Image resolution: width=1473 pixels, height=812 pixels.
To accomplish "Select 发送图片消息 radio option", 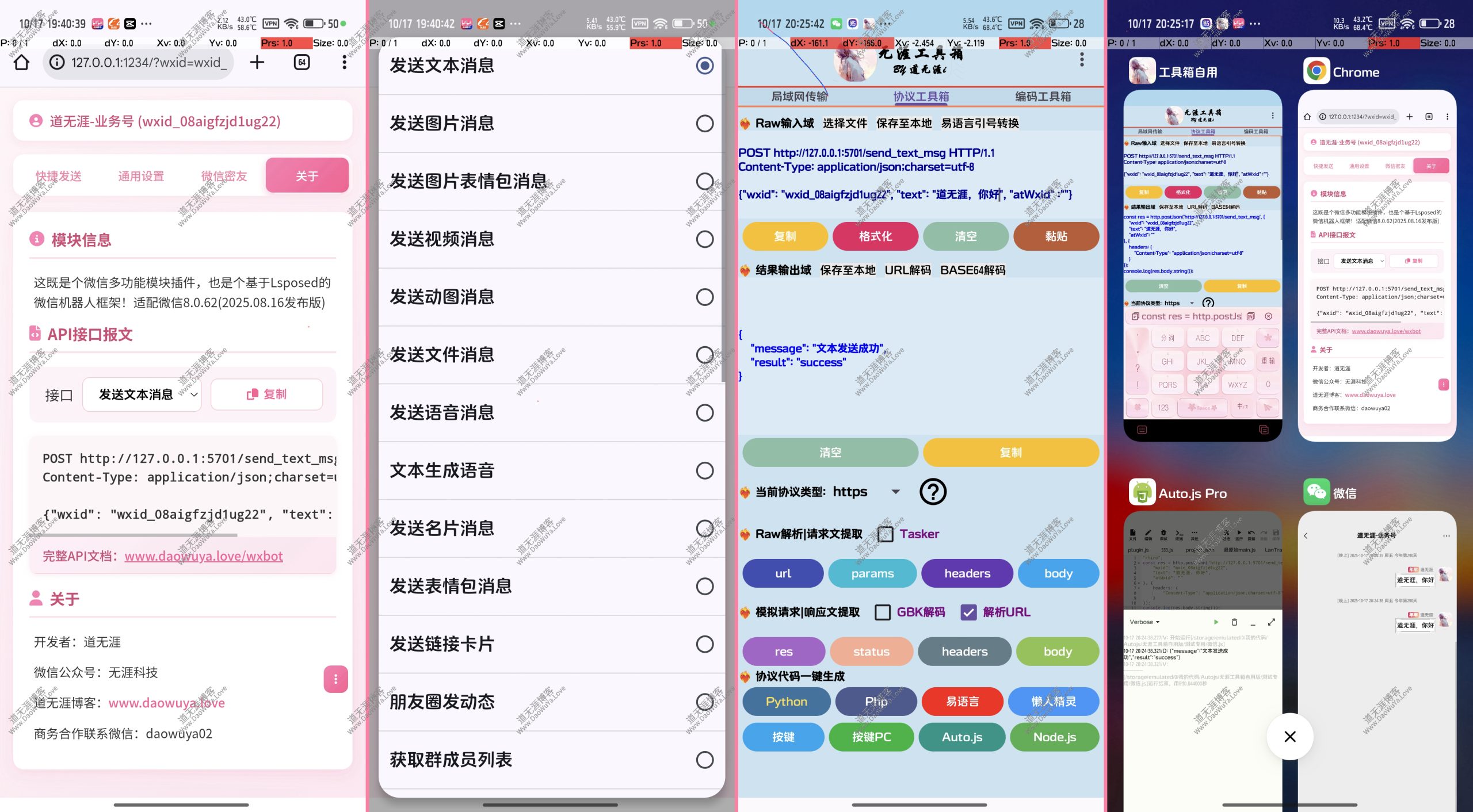I will point(704,124).
